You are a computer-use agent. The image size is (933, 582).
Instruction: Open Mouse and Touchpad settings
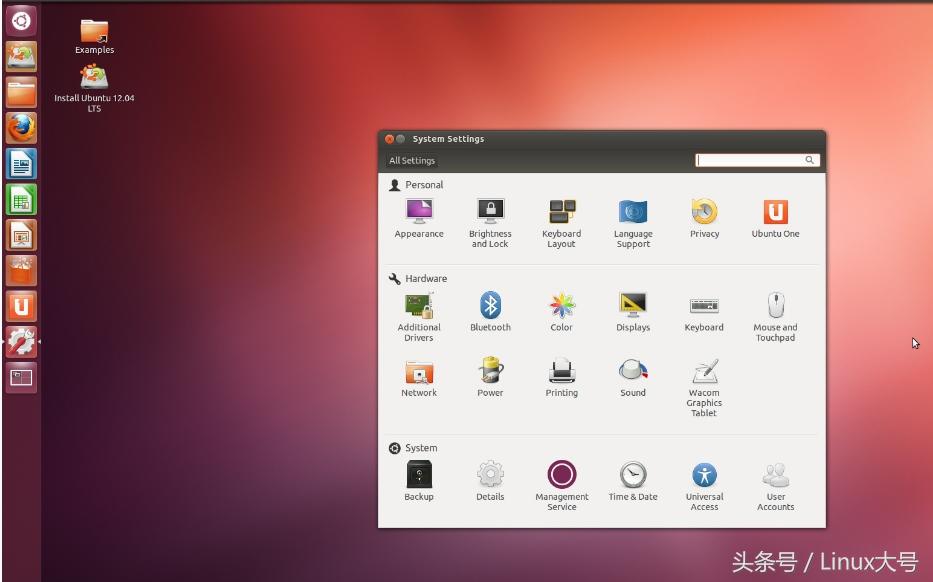pos(775,317)
